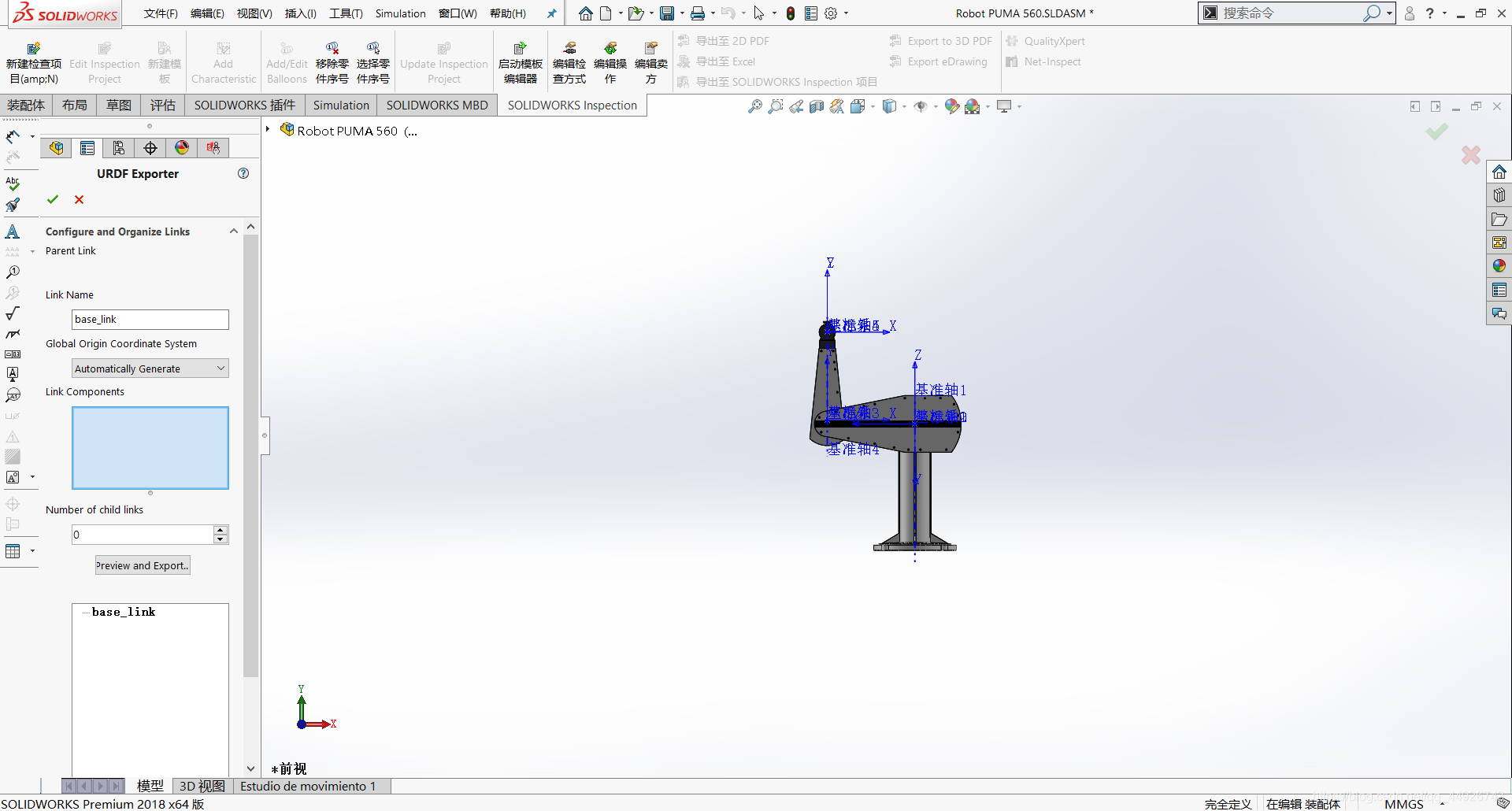Select the Note annotation tool
Viewport: 1512px width, 811px height.
(x=13, y=231)
